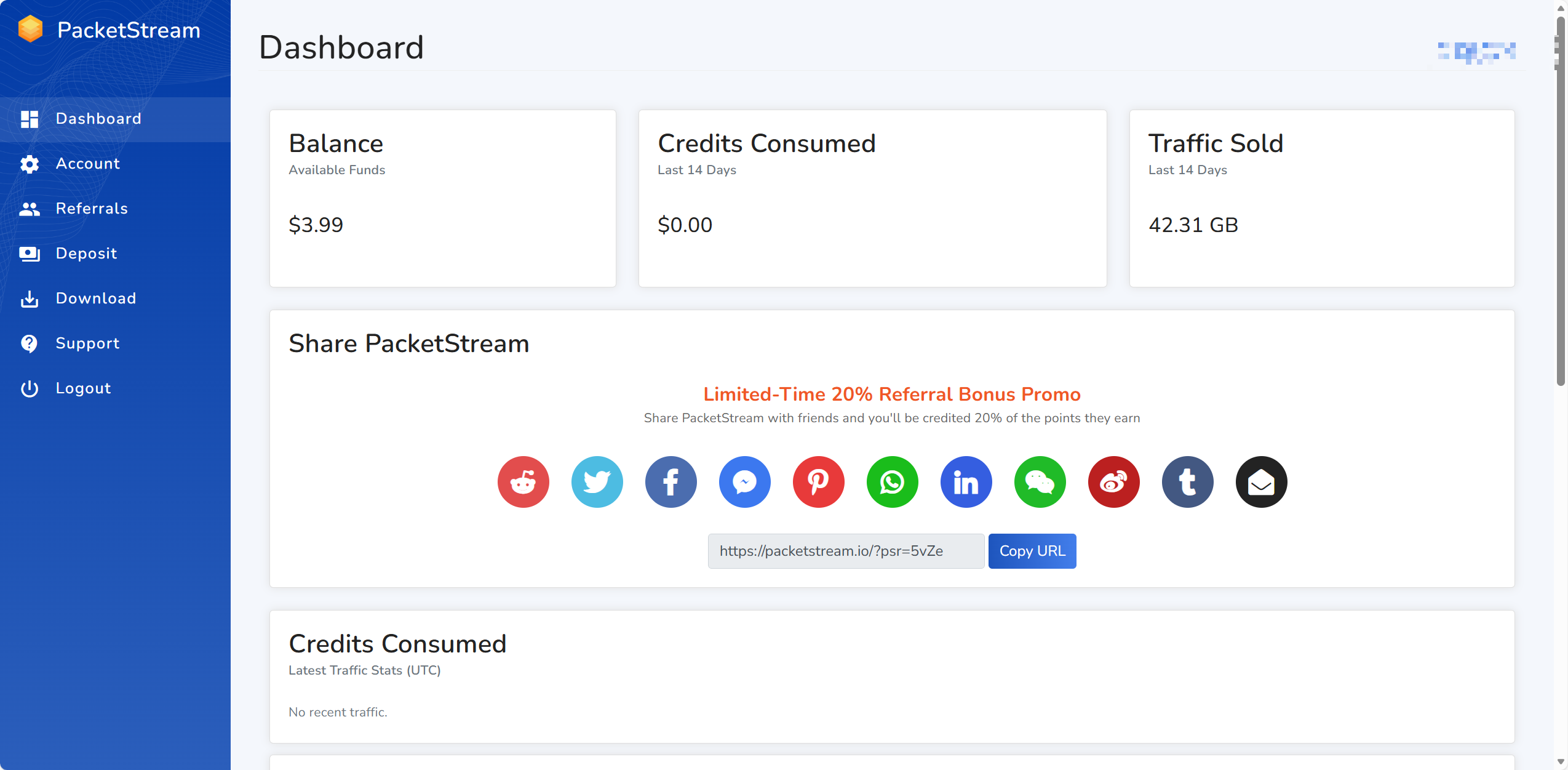Open the Account menu item
This screenshot has width=1568, height=770.
click(x=87, y=164)
